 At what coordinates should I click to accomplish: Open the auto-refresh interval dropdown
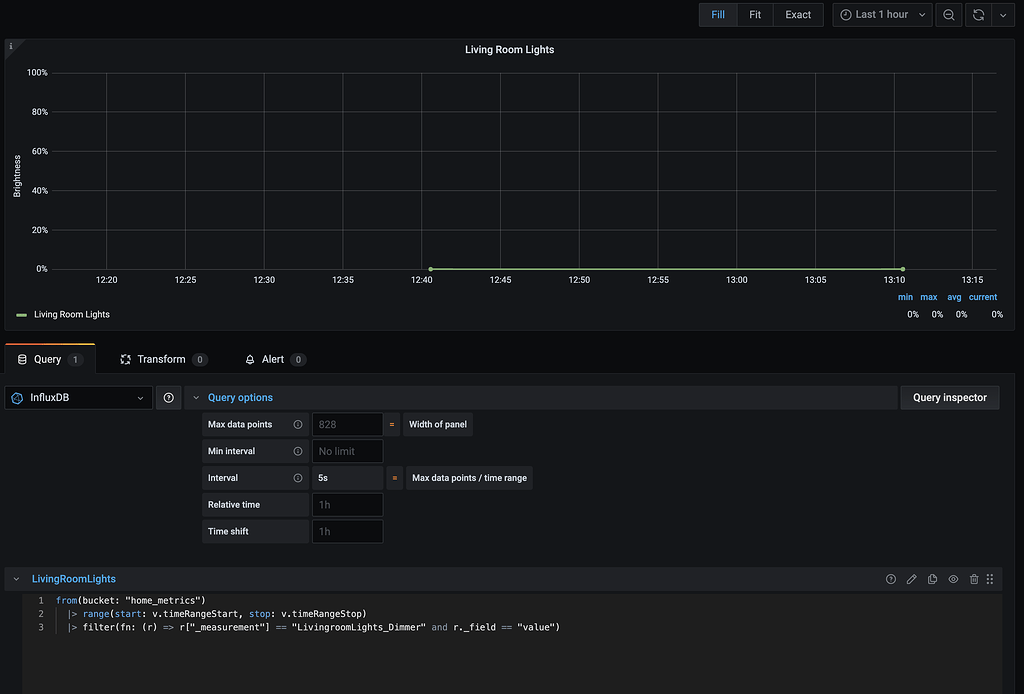click(1003, 15)
